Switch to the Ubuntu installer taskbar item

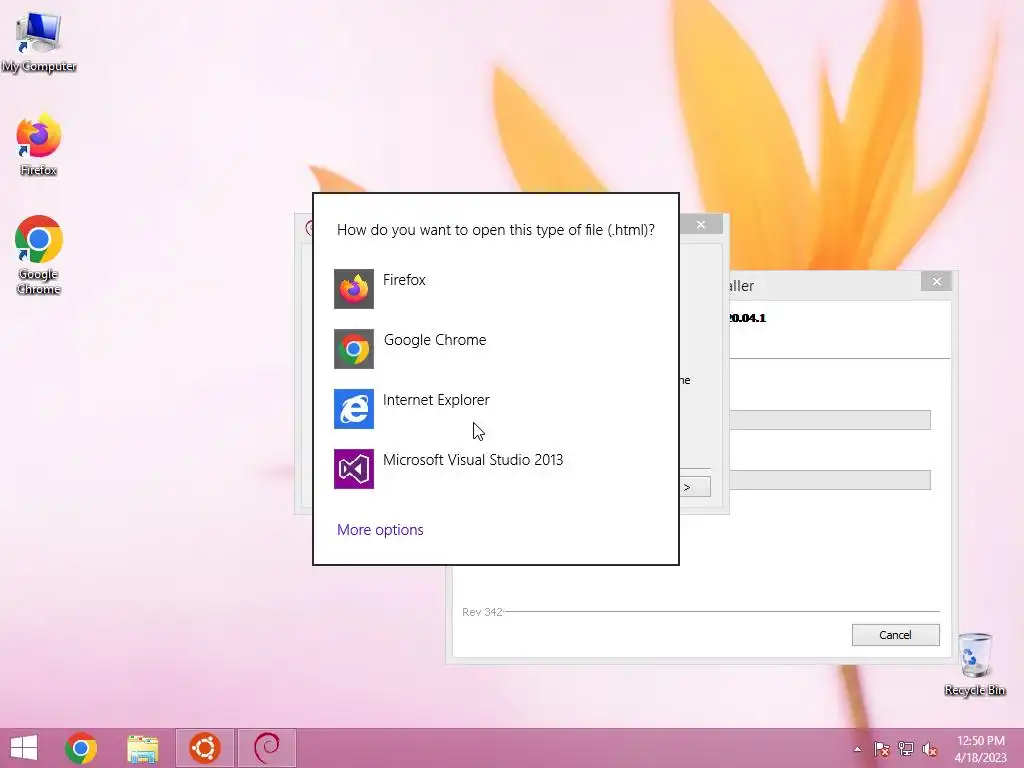(x=204, y=748)
